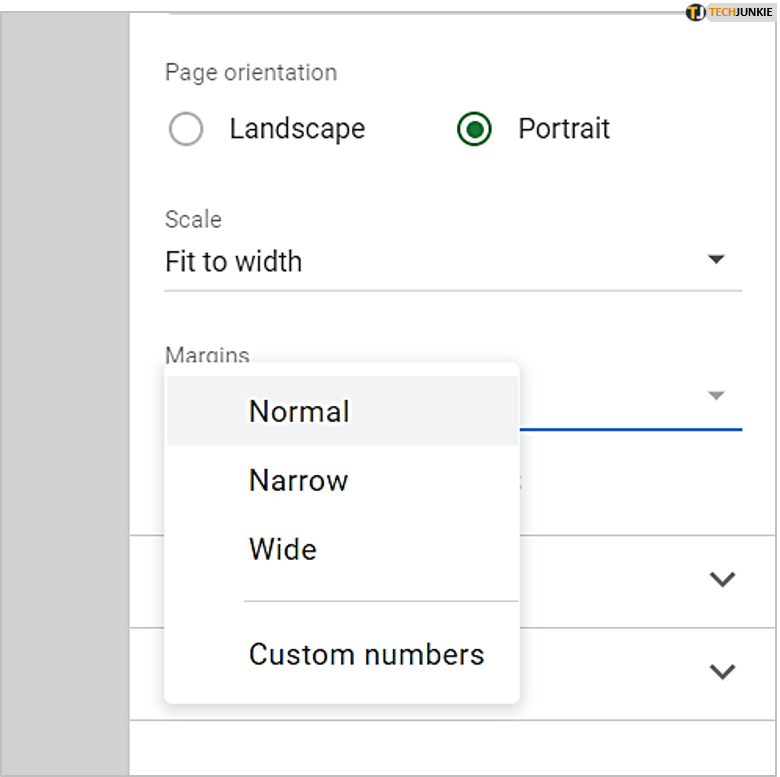This screenshot has height=777, width=780.
Task: Expand the first collapsed section chevron
Action: point(721,580)
